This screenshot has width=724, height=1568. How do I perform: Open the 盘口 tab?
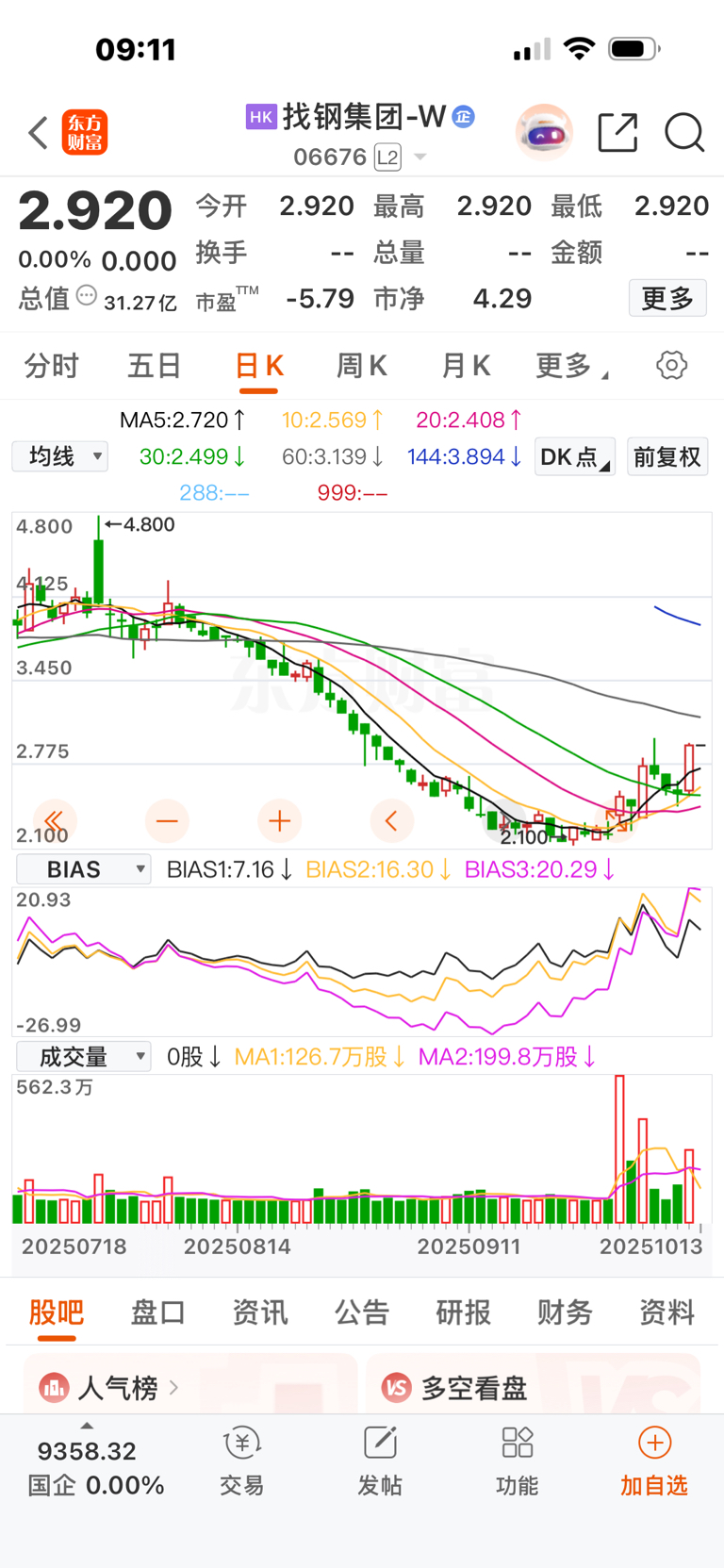(x=158, y=1312)
